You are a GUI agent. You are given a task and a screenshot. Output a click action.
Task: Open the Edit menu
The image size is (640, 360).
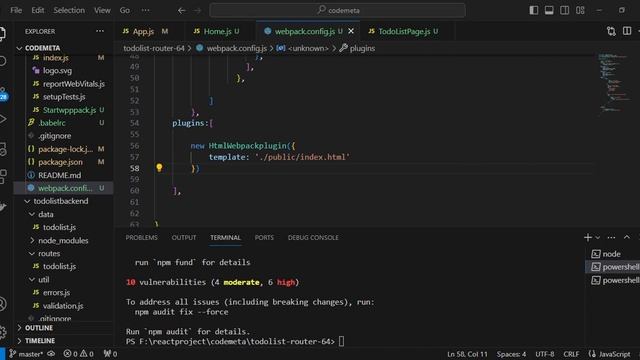point(38,10)
